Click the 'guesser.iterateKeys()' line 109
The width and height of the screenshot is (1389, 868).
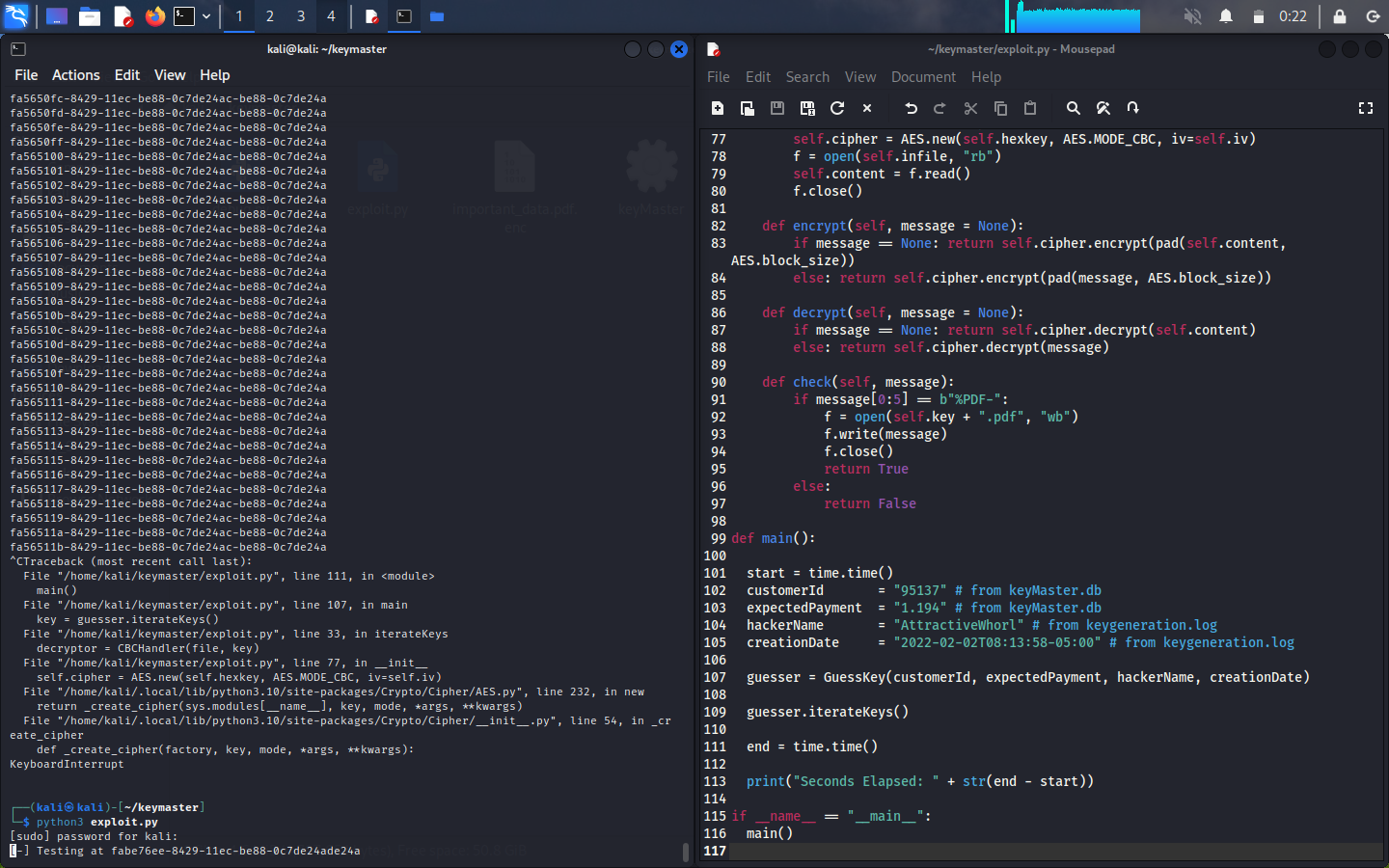click(828, 712)
